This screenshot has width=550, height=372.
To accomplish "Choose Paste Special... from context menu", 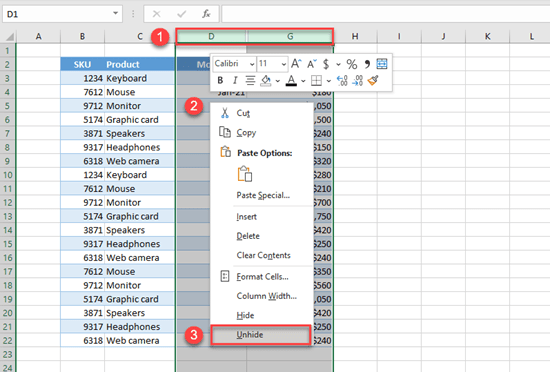I will [263, 195].
